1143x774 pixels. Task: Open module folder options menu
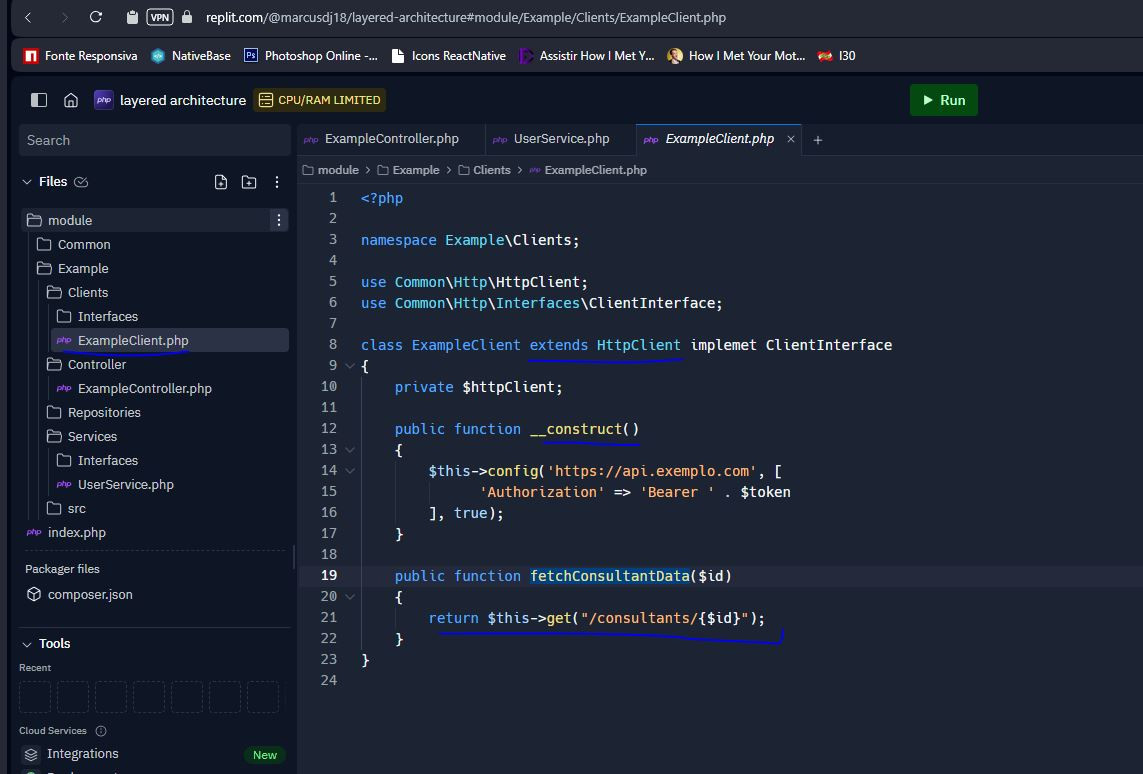[x=278, y=220]
